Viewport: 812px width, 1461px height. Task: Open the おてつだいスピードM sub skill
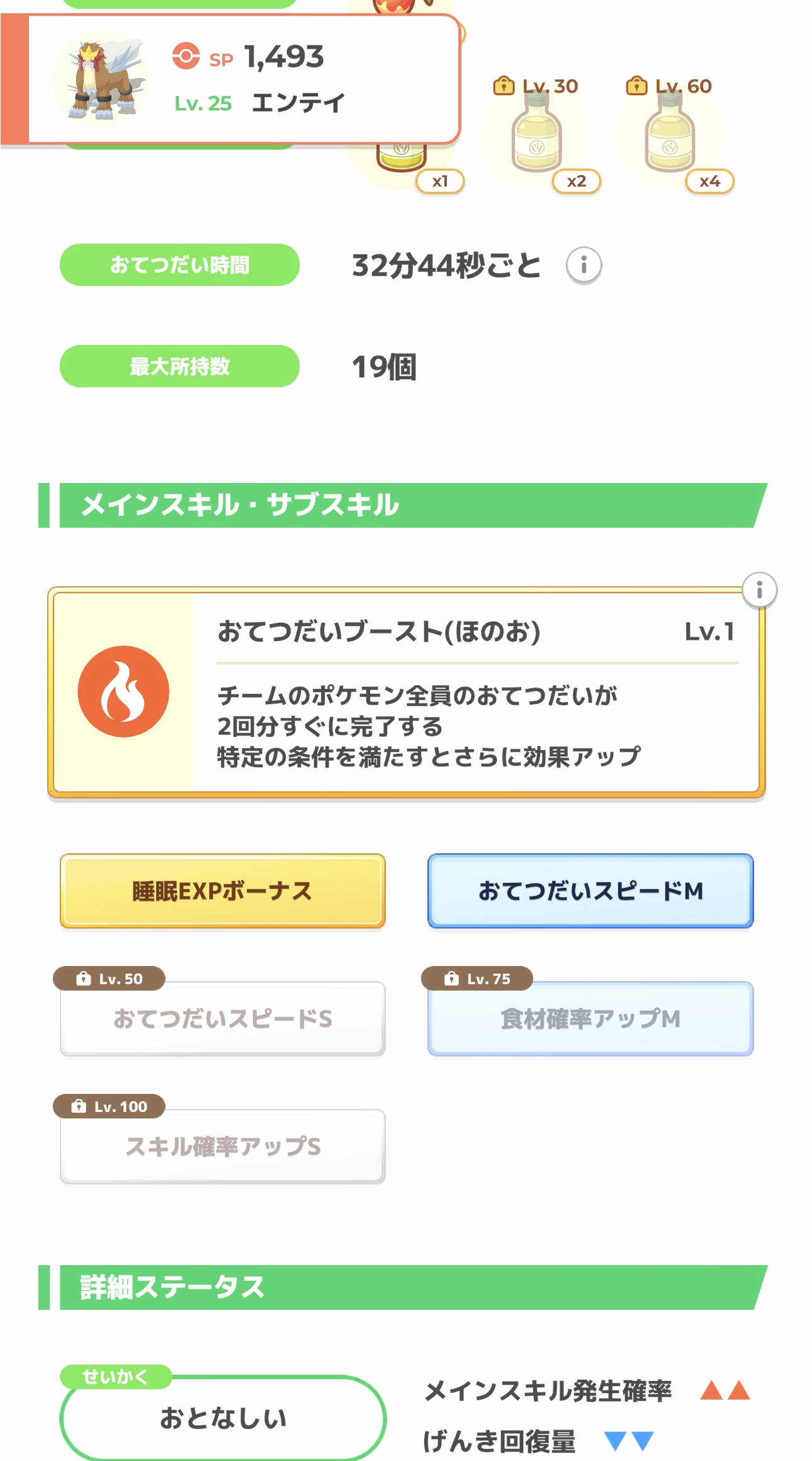(590, 891)
